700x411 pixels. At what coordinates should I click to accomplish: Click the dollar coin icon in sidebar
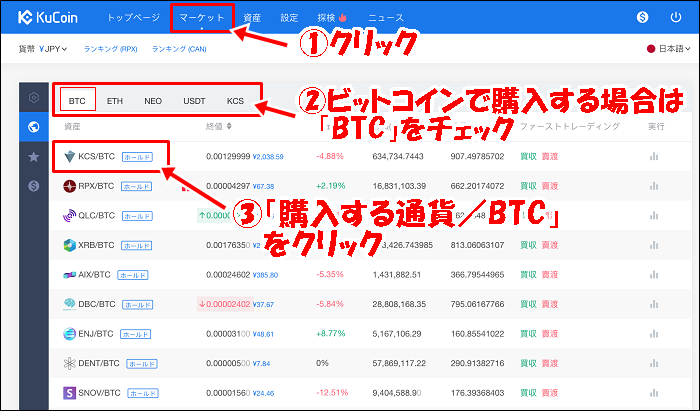coord(33,186)
